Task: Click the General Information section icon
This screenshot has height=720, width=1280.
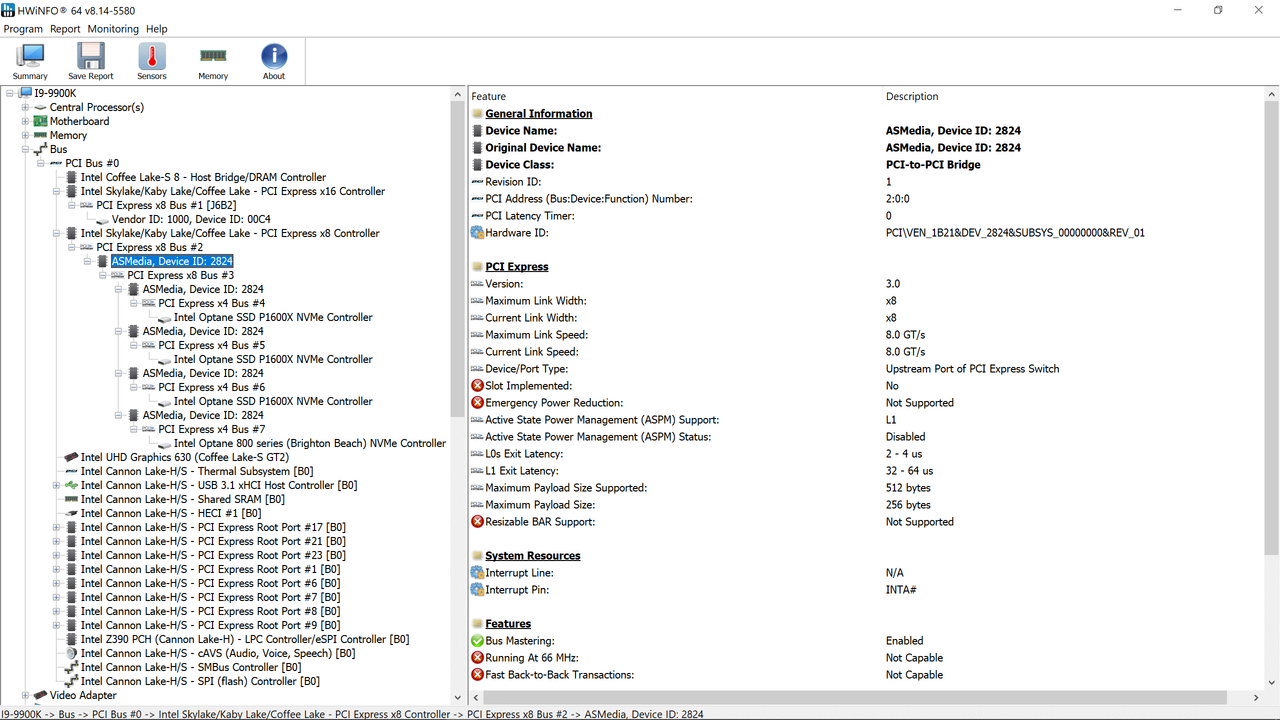Action: coord(477,114)
